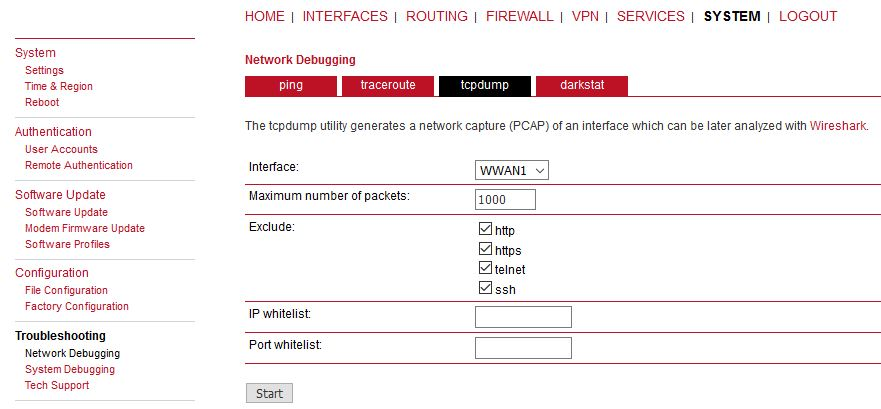Open the Interface WWAN1 dropdown
This screenshot has width=881, height=409.
(512, 170)
